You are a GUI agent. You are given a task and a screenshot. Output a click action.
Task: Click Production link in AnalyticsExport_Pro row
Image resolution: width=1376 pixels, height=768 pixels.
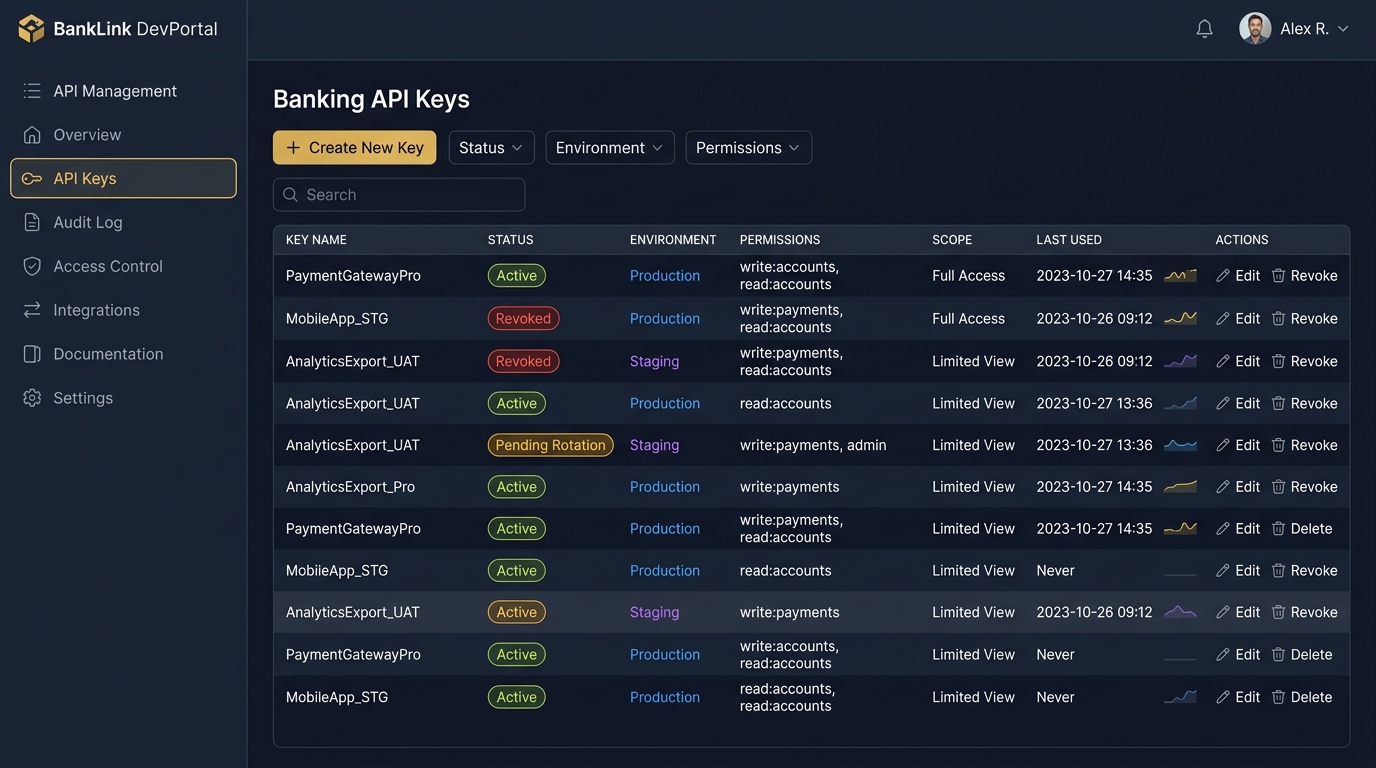pos(665,487)
